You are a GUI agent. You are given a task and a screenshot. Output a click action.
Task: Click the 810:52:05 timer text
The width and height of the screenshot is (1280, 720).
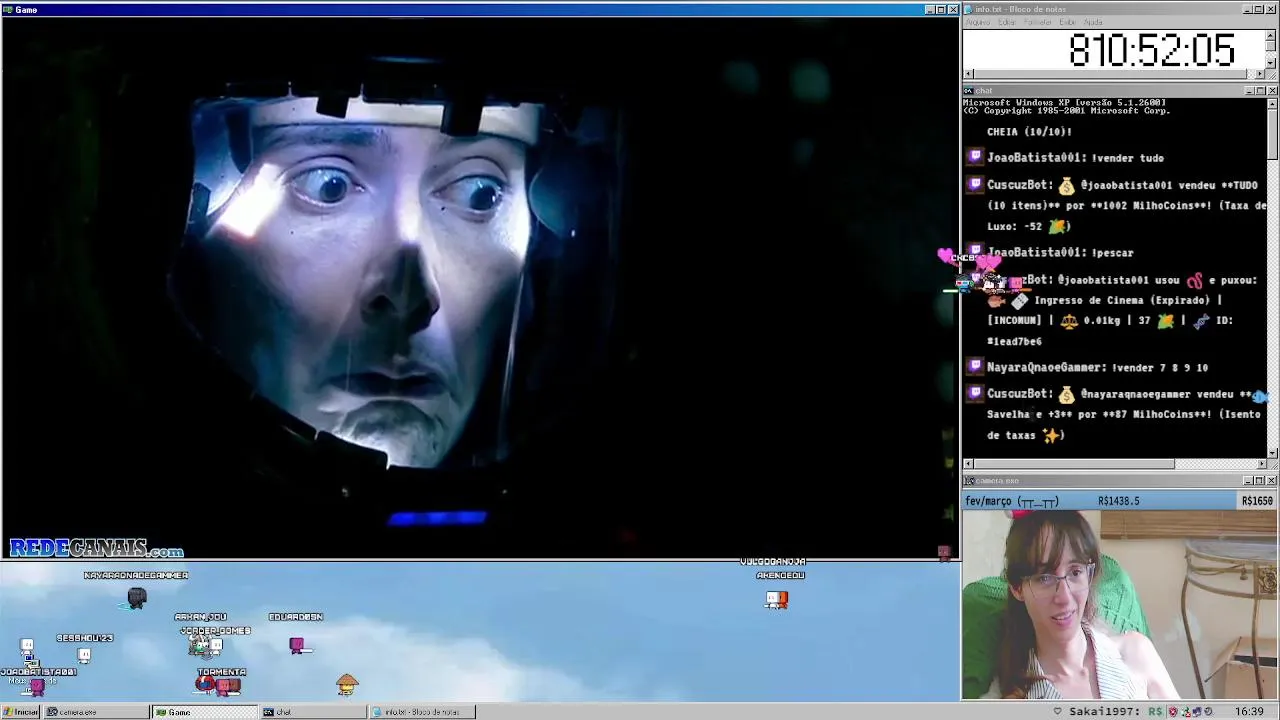[x=1151, y=50]
